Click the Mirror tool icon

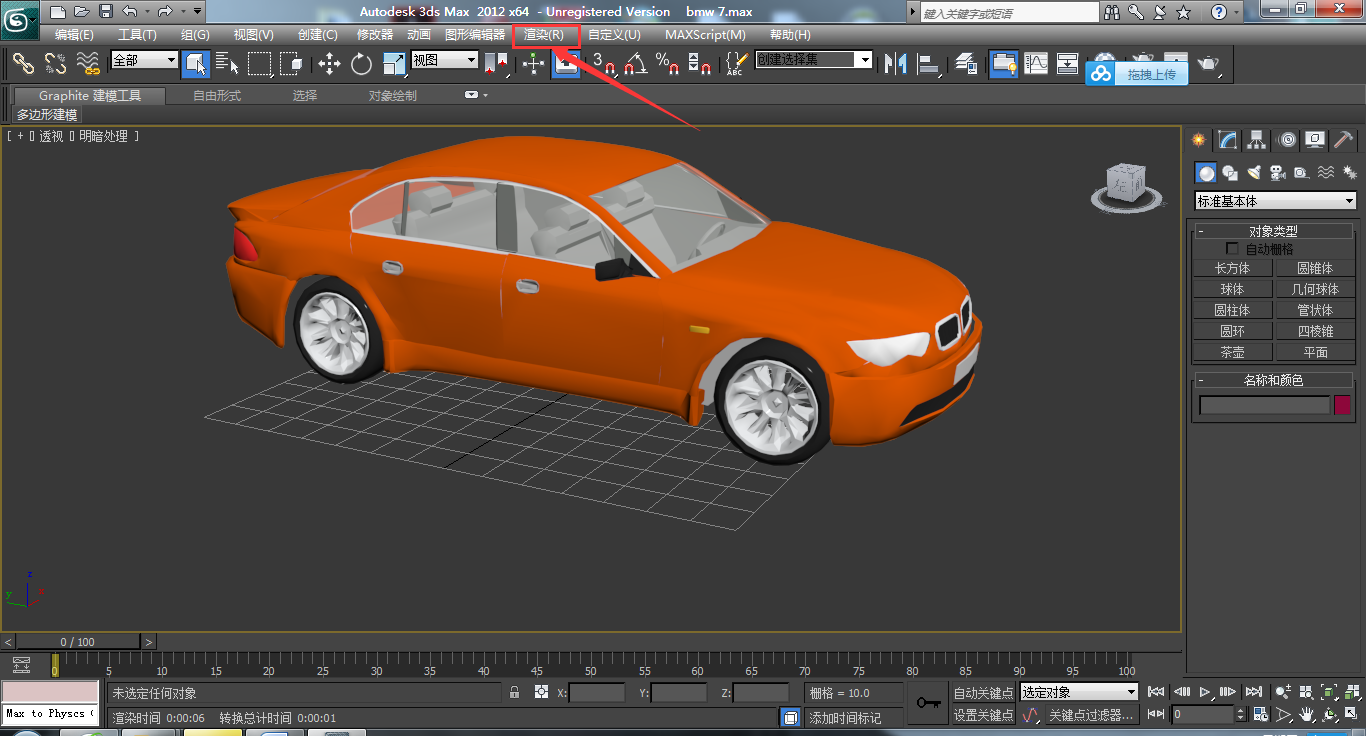click(x=895, y=65)
